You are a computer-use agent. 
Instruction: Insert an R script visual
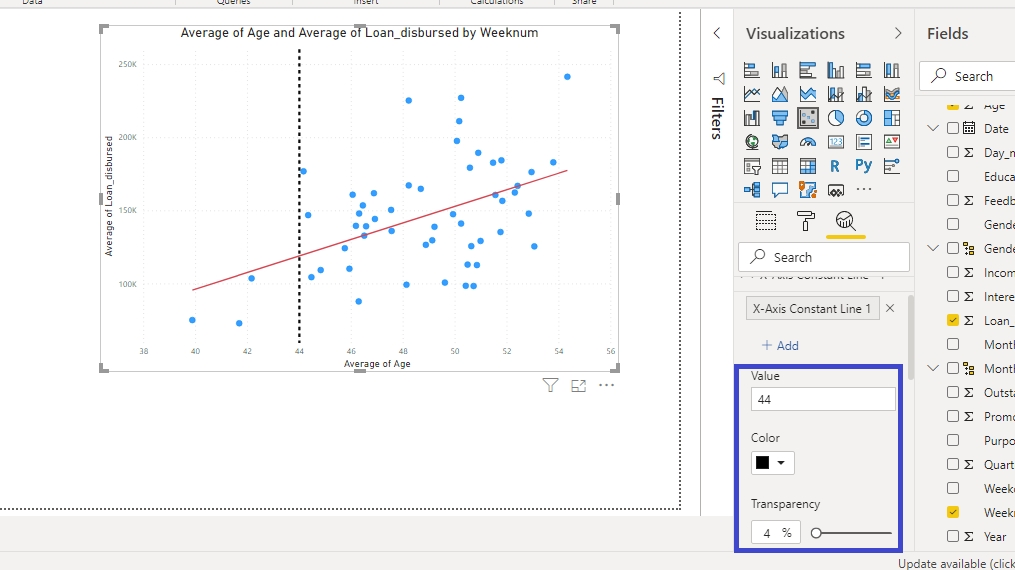[x=836, y=166]
